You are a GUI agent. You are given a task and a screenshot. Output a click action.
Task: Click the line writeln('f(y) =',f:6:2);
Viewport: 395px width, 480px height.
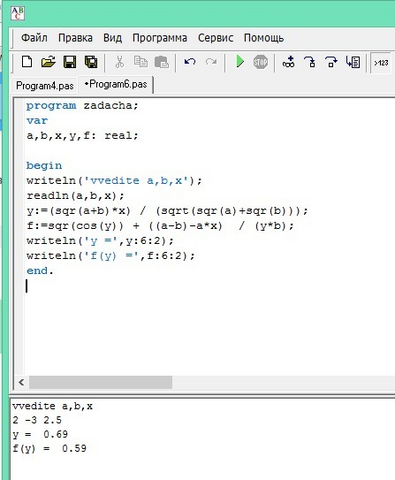coord(111,256)
